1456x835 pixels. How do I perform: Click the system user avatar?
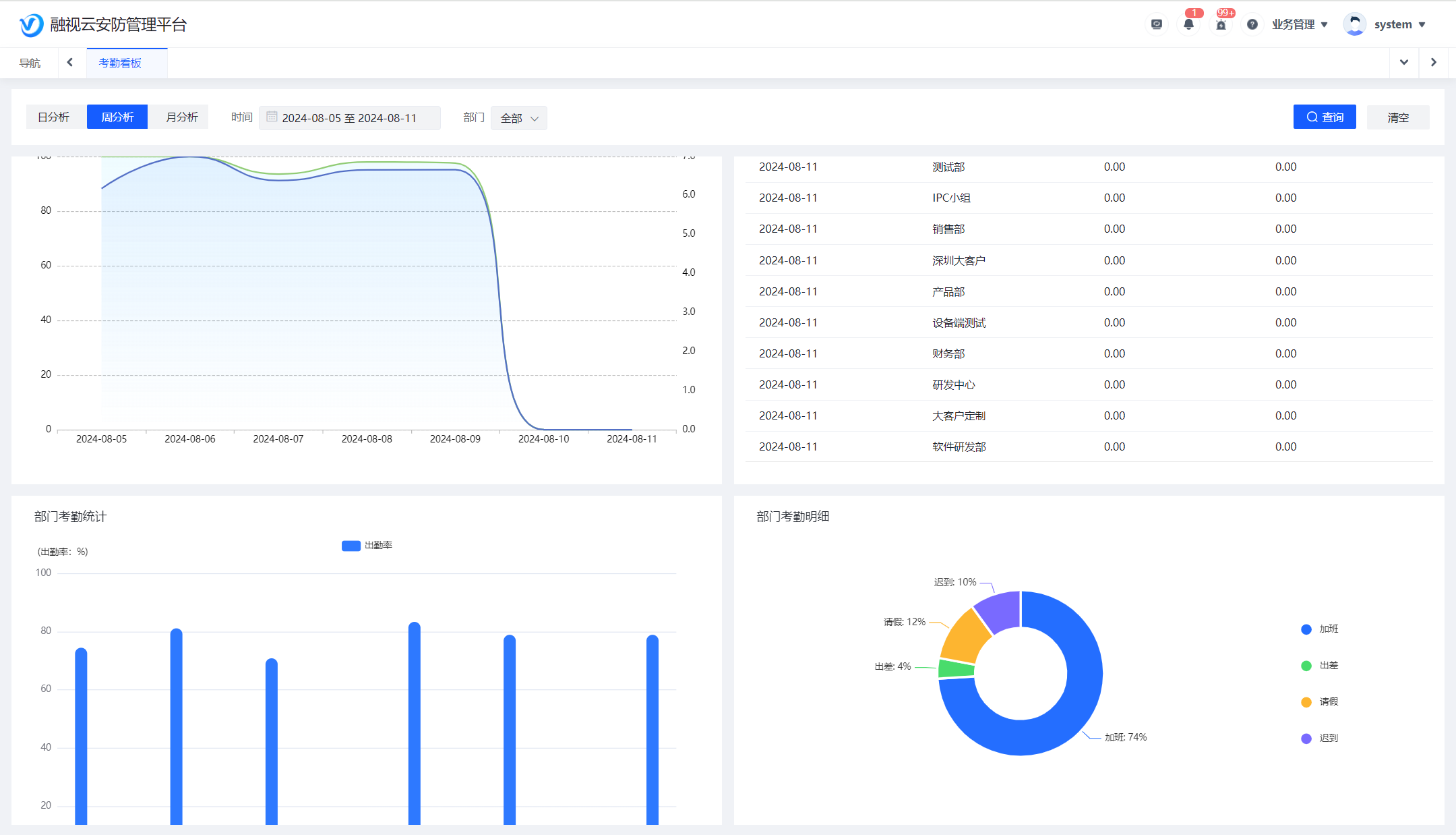click(x=1354, y=24)
